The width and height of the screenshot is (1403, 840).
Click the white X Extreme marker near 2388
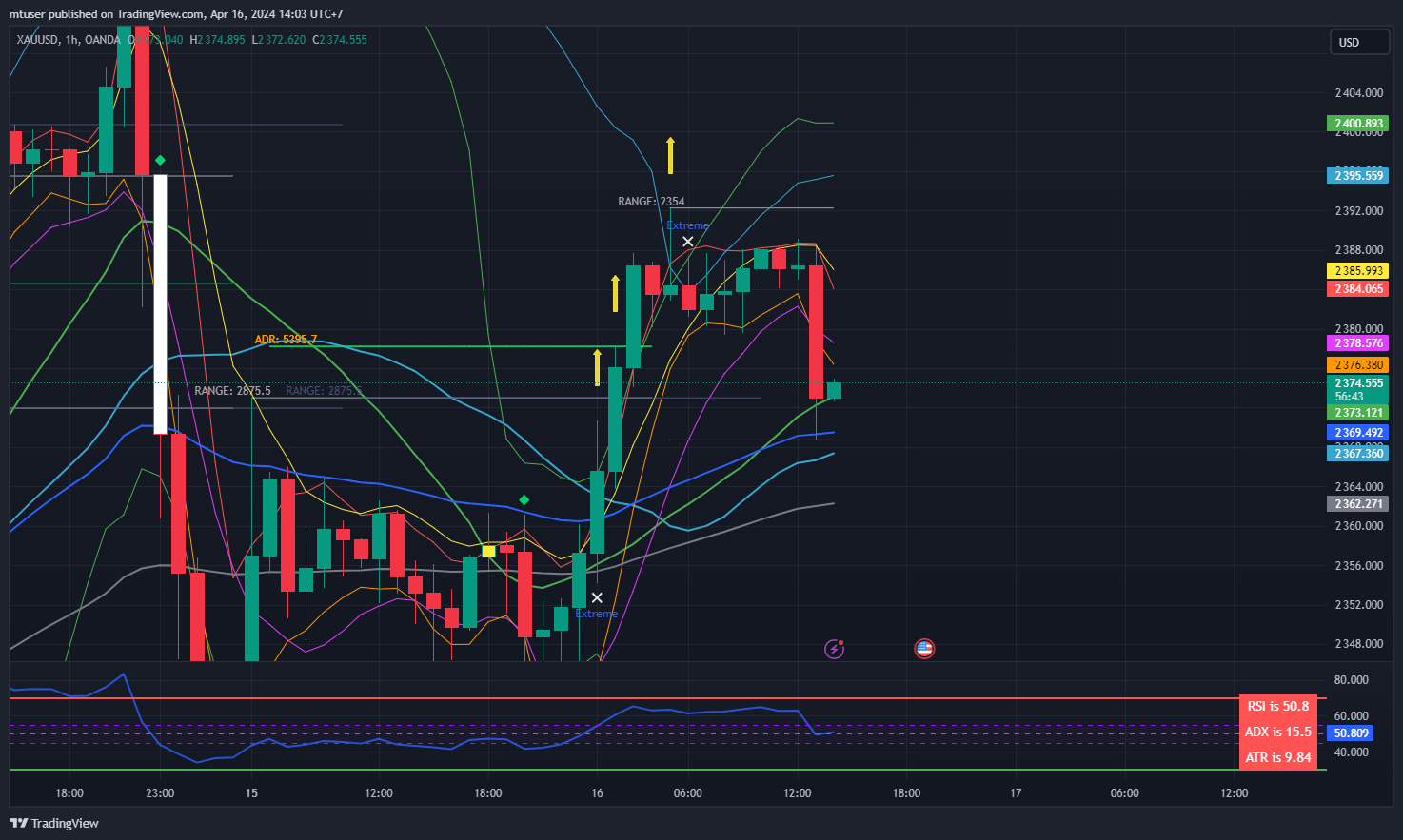point(687,242)
